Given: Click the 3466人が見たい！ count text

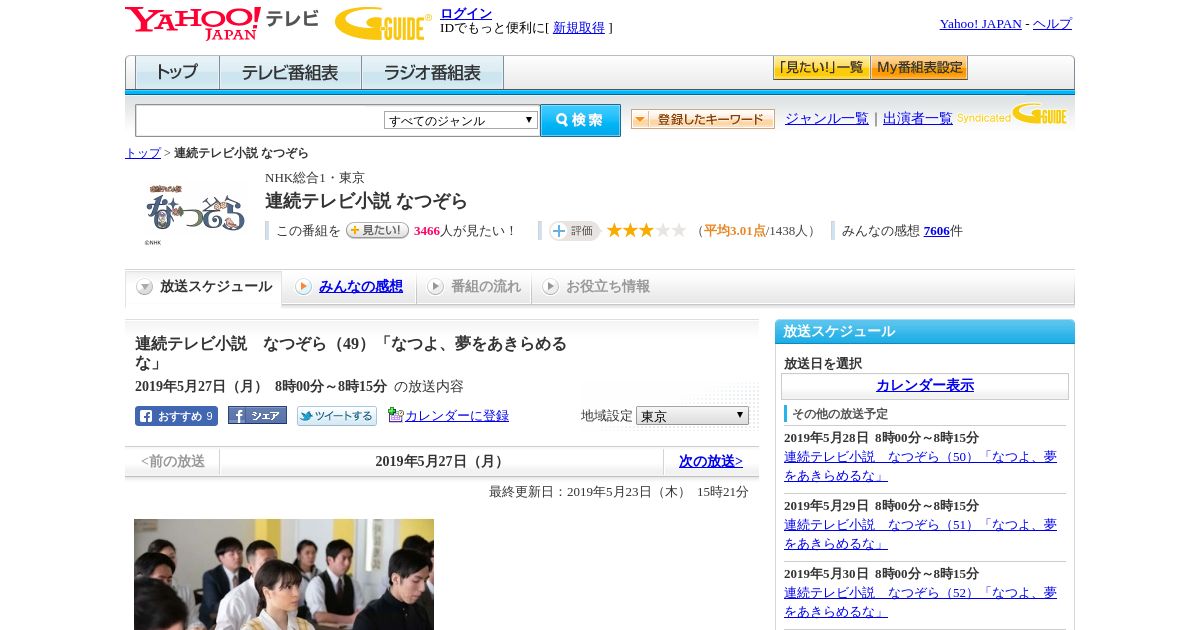Looking at the screenshot, I should pos(465,231).
